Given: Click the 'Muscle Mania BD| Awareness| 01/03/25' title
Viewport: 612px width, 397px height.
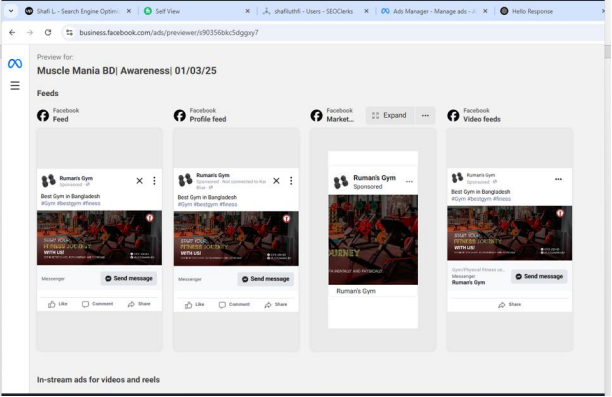Looking at the screenshot, I should [x=127, y=71].
